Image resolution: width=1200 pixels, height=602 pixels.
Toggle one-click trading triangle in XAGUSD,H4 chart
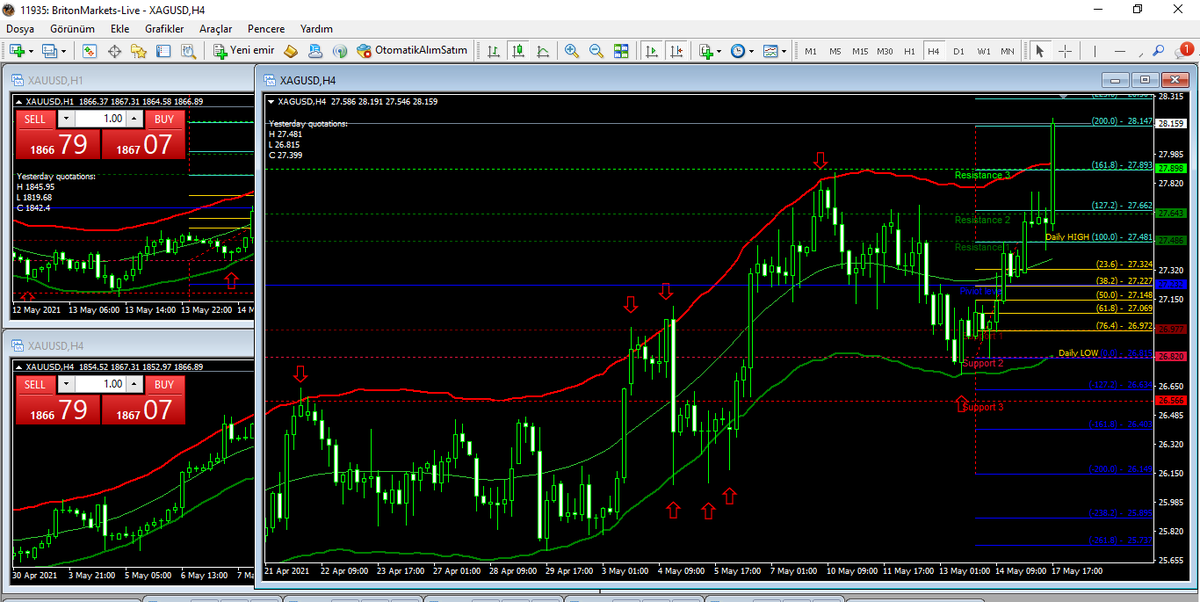click(270, 101)
